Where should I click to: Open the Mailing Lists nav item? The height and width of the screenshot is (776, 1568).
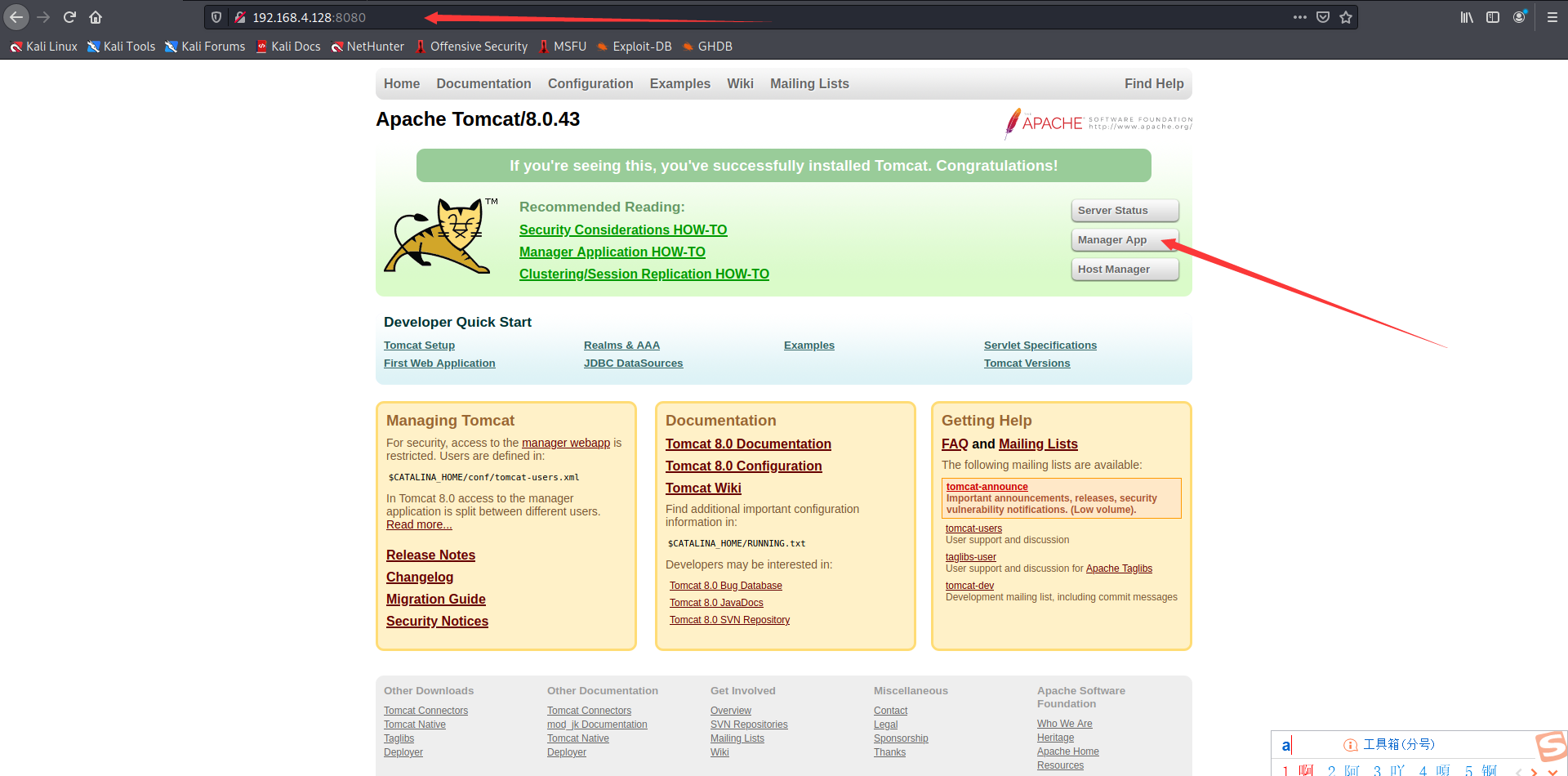coord(809,83)
